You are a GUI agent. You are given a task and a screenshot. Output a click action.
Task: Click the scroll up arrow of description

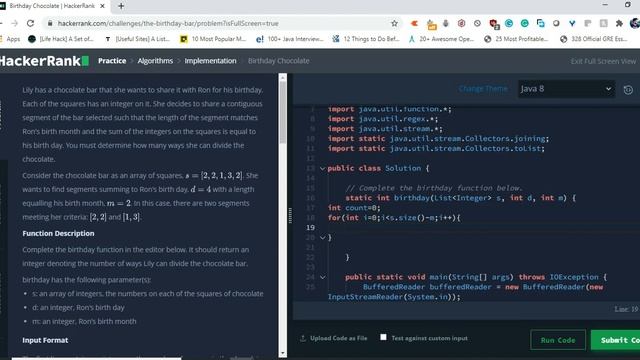282,78
